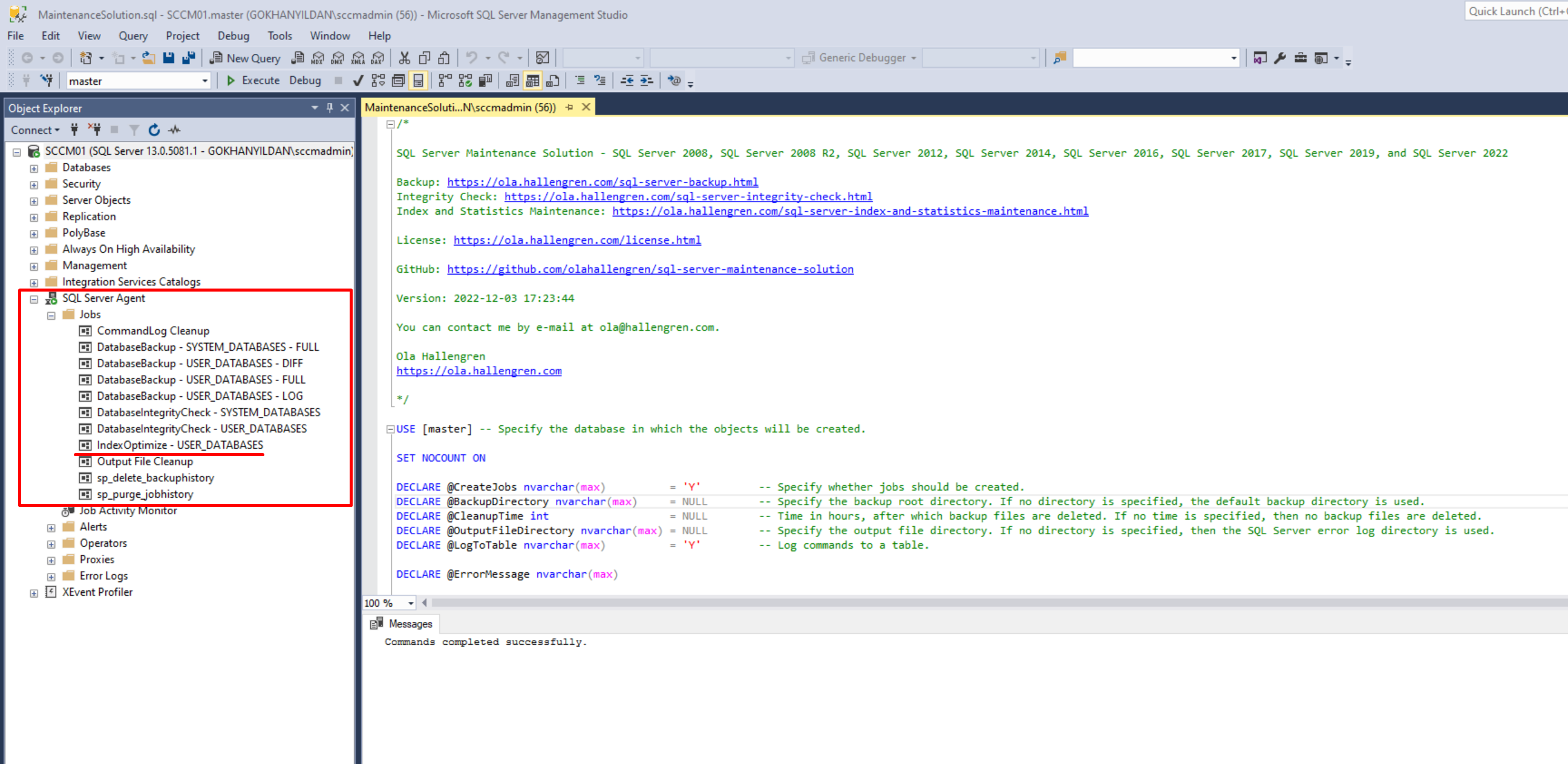Click the Properties wrench icon
This screenshot has height=764, width=1568.
[x=1280, y=58]
